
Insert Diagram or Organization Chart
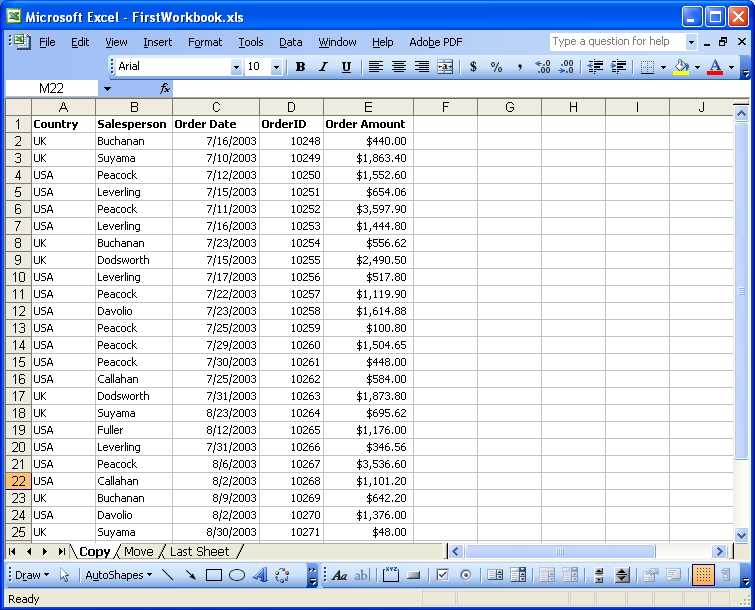[x=282, y=575]
